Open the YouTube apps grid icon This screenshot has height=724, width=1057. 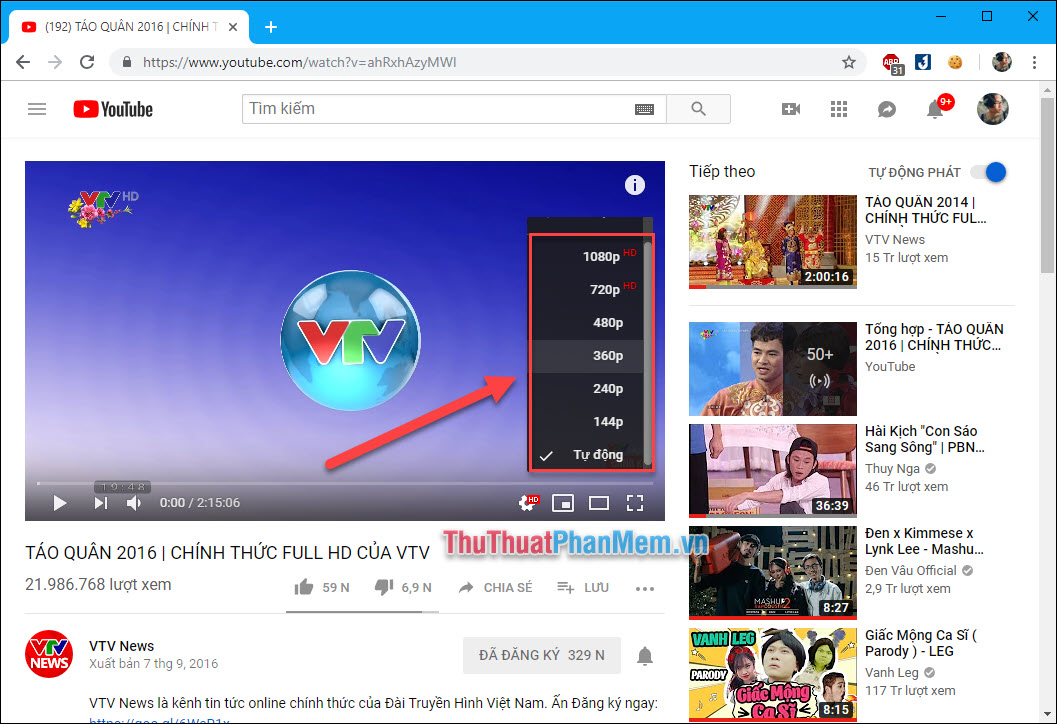(838, 109)
